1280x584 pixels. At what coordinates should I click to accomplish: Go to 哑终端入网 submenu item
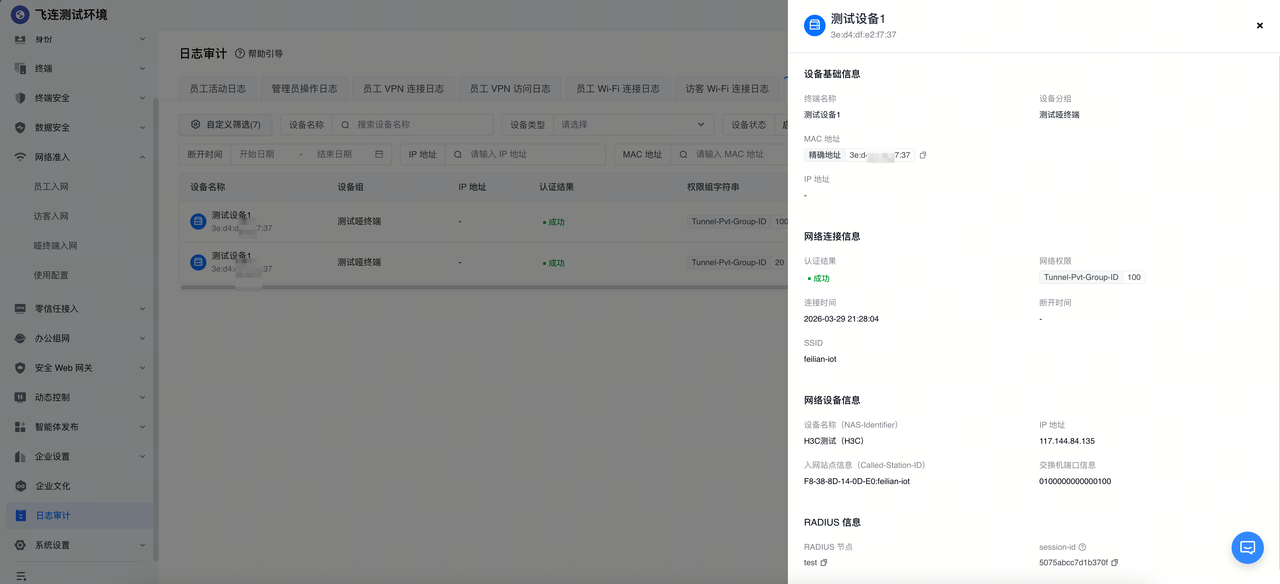pyautogui.click(x=55, y=245)
